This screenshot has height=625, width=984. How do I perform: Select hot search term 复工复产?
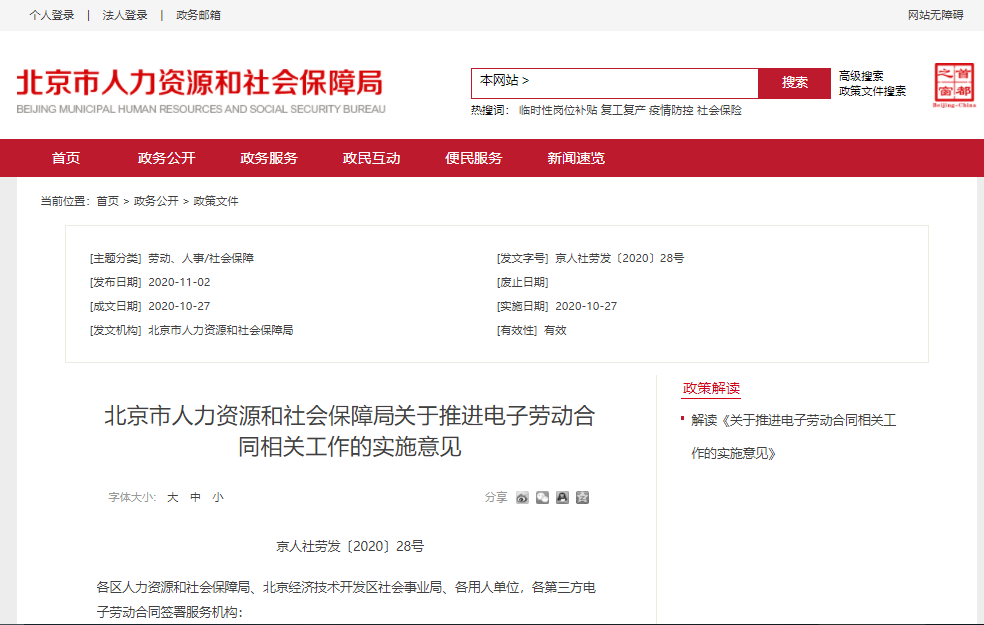pyautogui.click(x=623, y=110)
